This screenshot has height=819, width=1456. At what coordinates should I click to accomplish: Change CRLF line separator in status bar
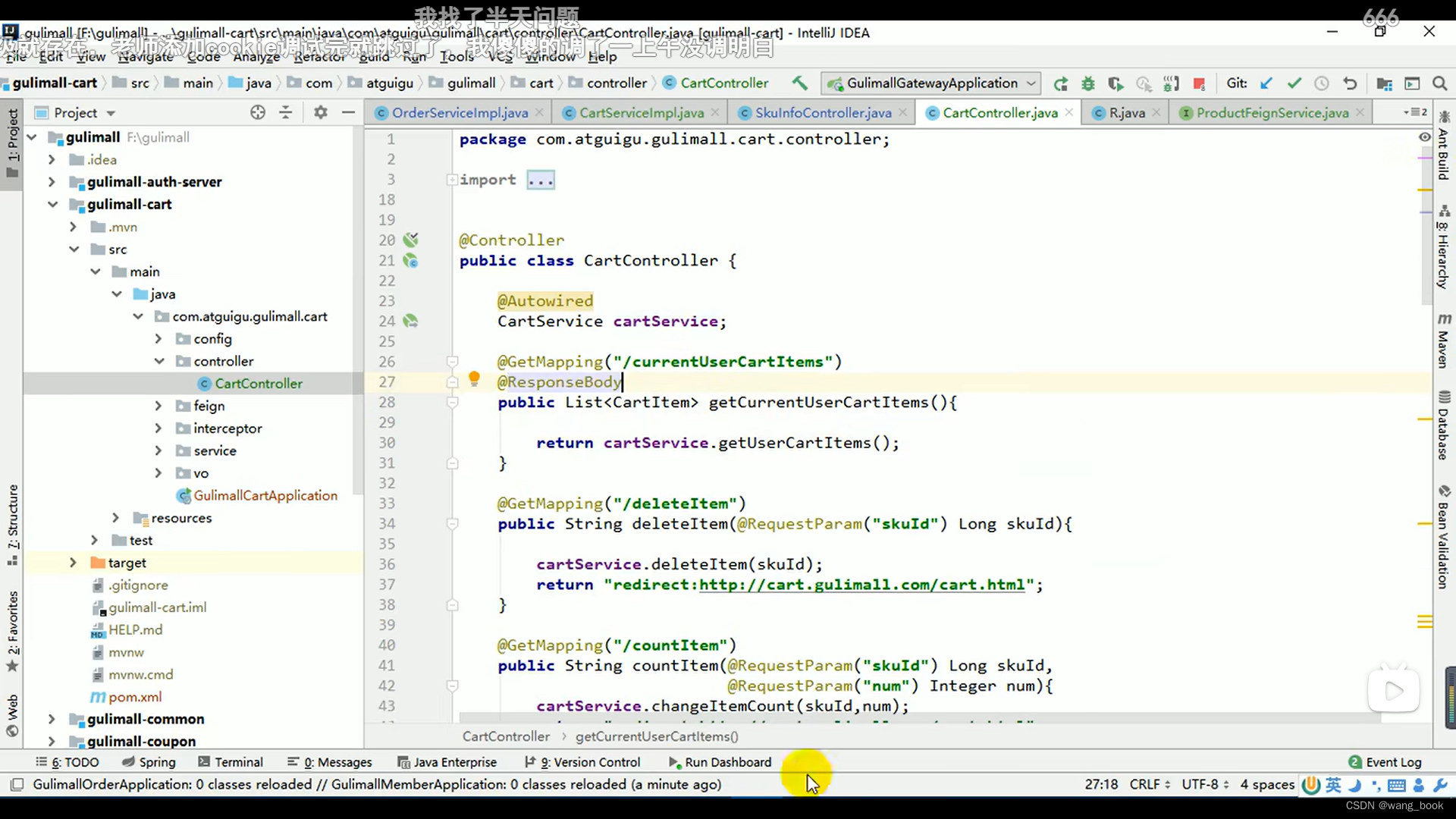click(1150, 784)
